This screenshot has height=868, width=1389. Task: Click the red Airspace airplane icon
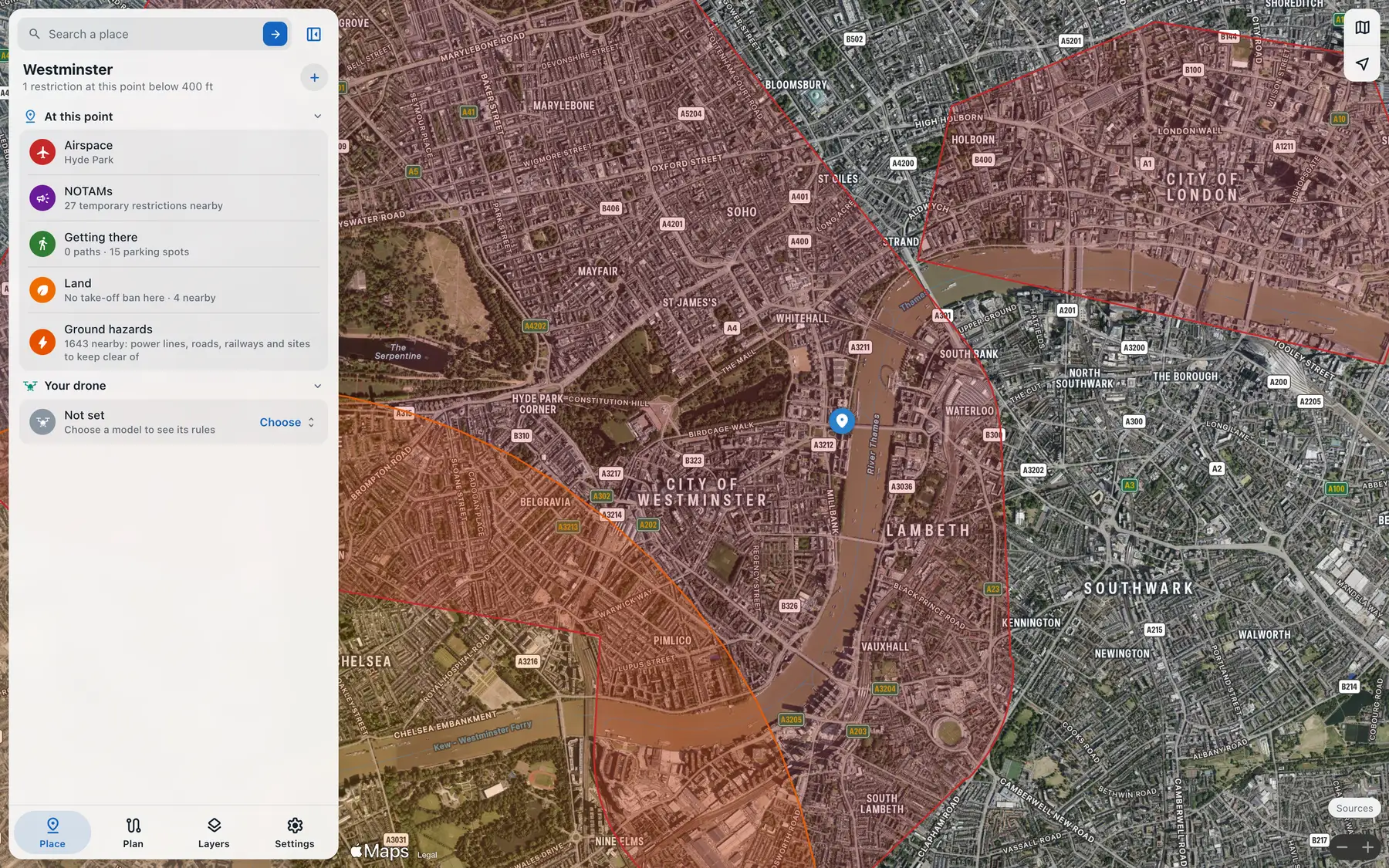pos(42,152)
